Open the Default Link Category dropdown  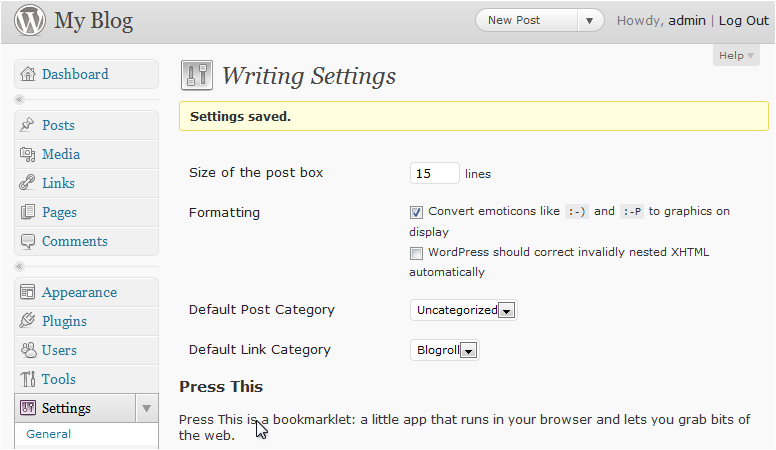pyautogui.click(x=444, y=350)
